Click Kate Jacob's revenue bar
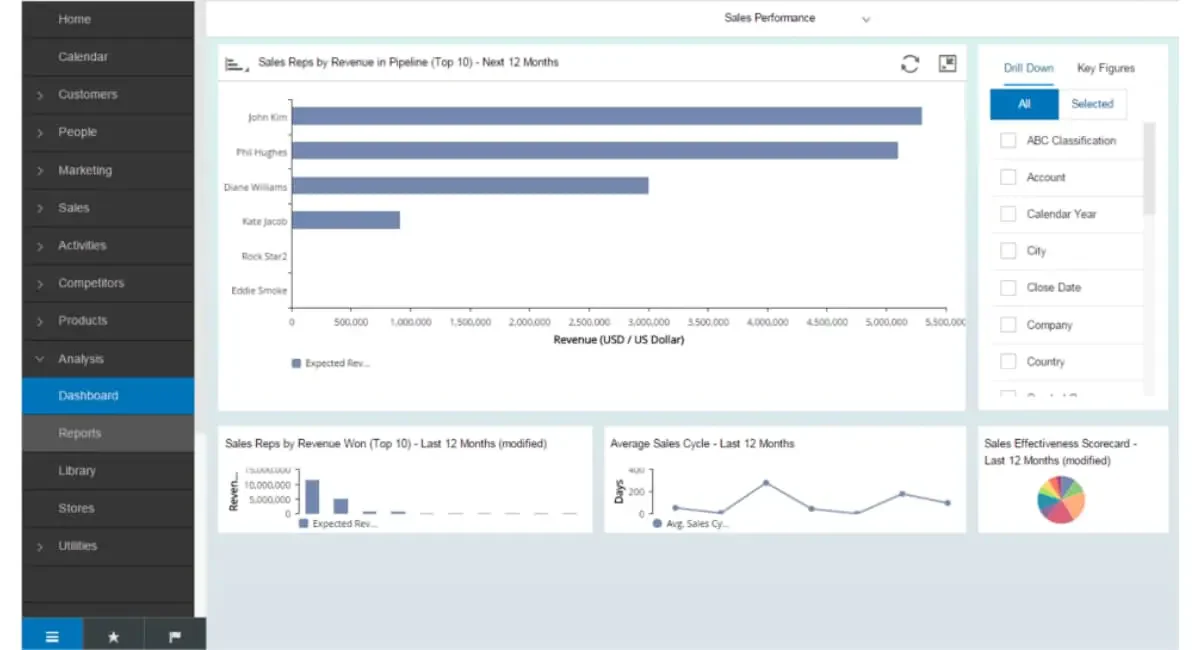This screenshot has width=1200, height=650. coord(346,220)
